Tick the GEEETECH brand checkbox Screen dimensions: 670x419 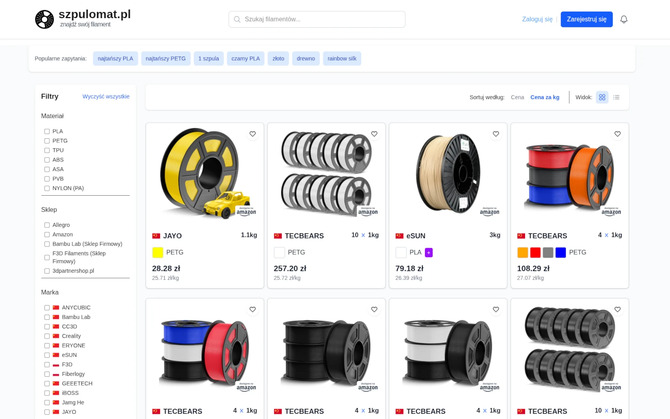click(x=47, y=384)
